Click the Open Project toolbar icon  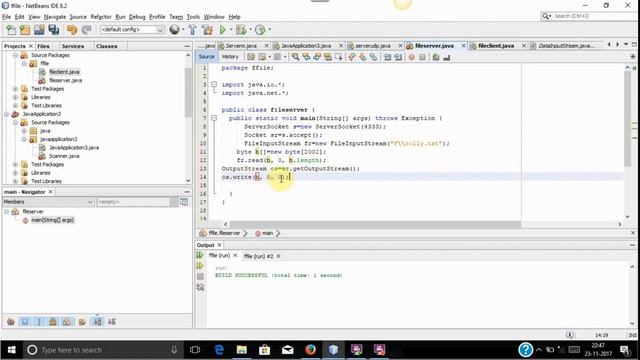[39, 30]
